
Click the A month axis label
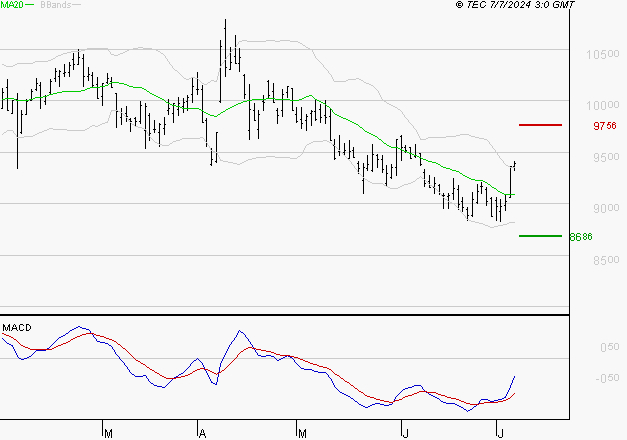point(202,434)
